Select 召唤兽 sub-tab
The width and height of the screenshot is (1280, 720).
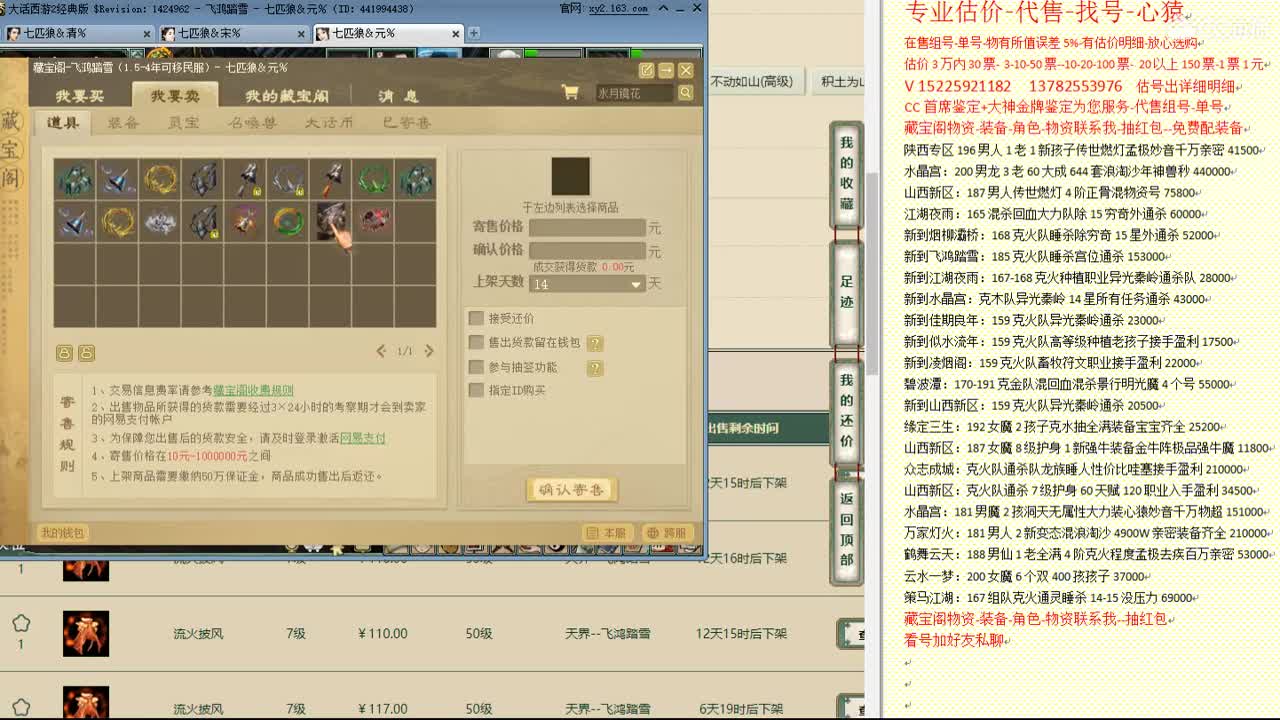251,123
